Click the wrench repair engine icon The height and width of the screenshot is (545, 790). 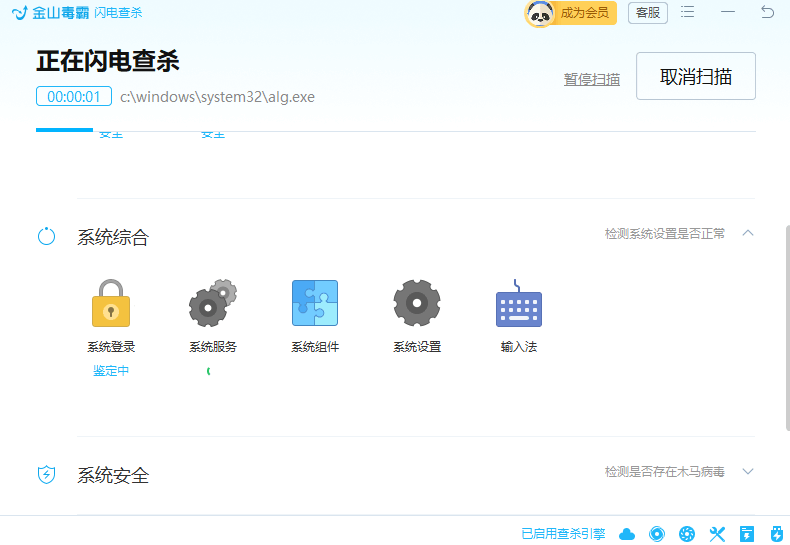coord(717,534)
